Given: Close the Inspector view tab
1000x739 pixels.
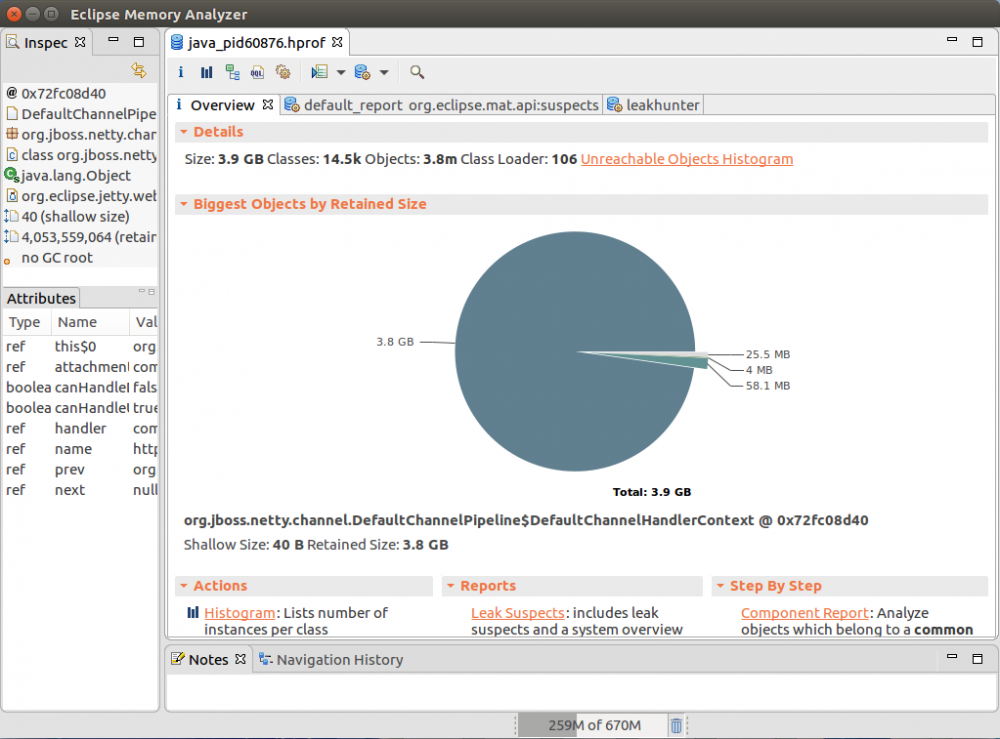Looking at the screenshot, I should [x=80, y=42].
